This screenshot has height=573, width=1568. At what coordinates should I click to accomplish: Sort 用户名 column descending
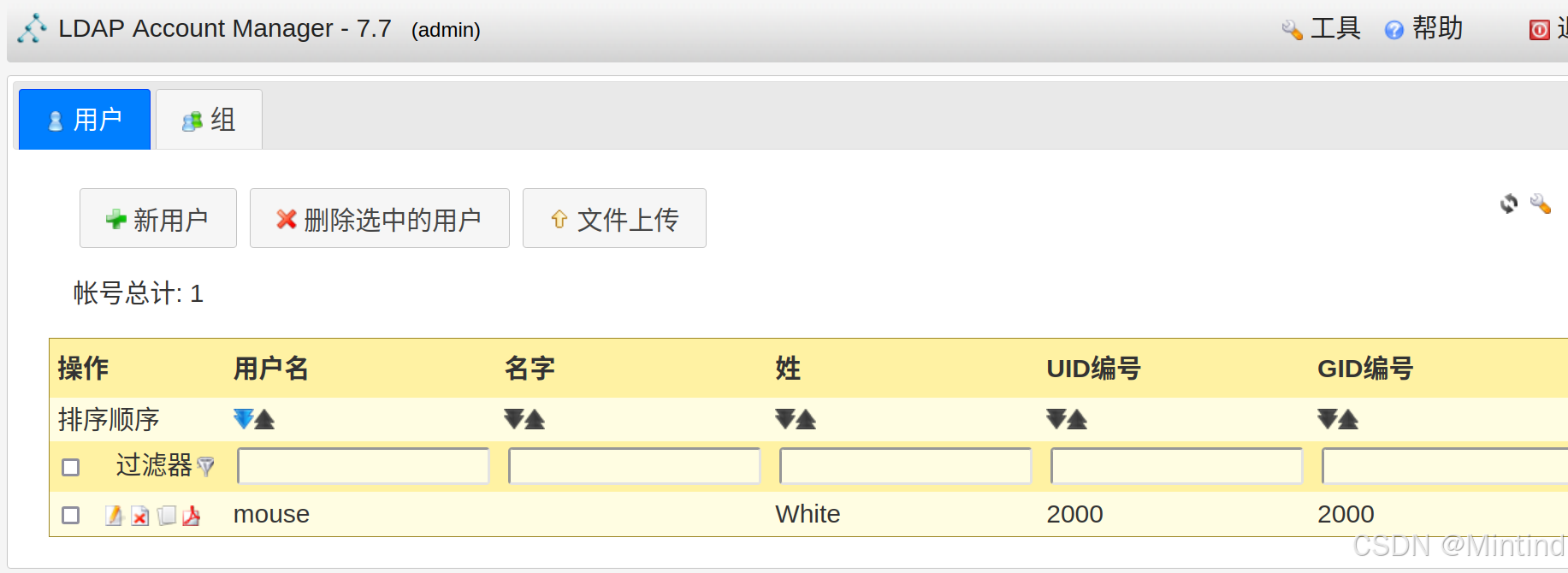243,419
